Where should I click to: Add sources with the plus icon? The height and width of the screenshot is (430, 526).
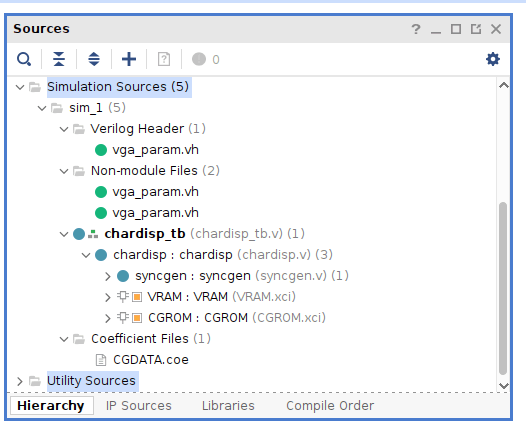coord(129,59)
